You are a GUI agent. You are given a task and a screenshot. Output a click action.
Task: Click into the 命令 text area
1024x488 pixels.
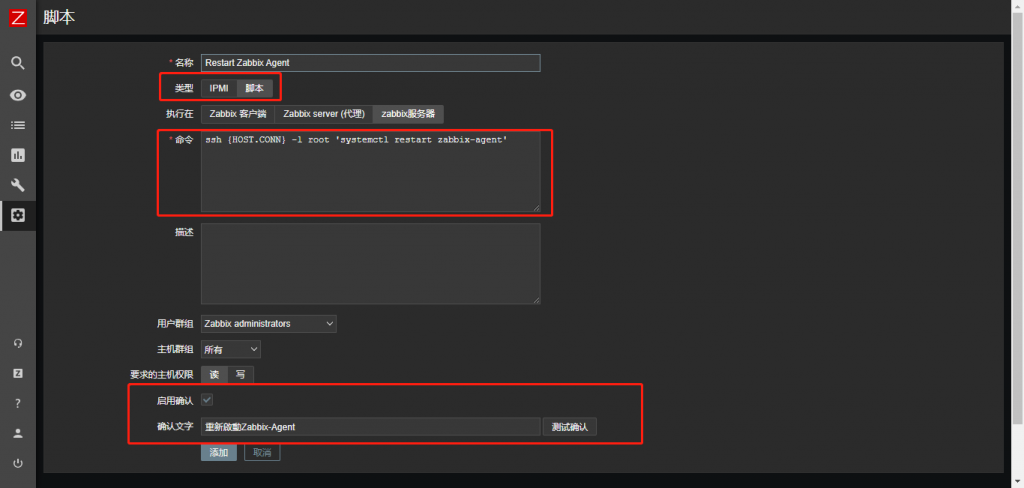pyautogui.click(x=370, y=172)
